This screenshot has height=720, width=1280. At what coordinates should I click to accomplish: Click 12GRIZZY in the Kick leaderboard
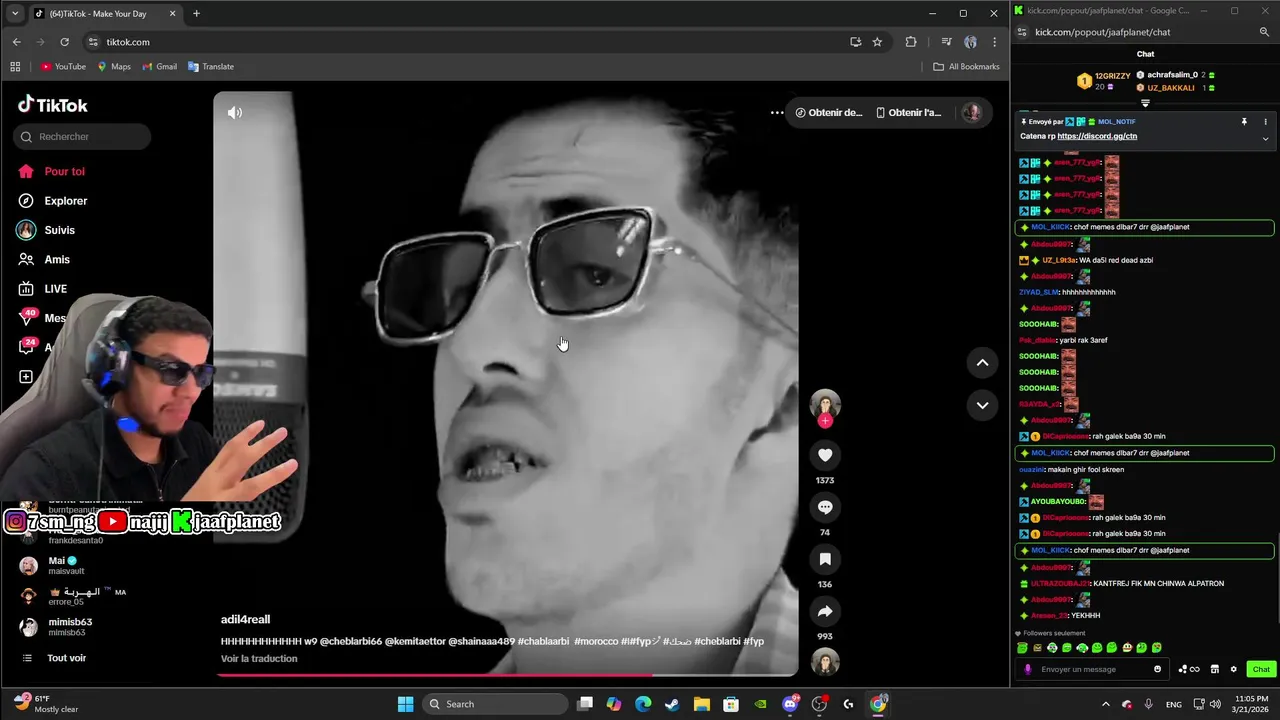(x=1112, y=76)
